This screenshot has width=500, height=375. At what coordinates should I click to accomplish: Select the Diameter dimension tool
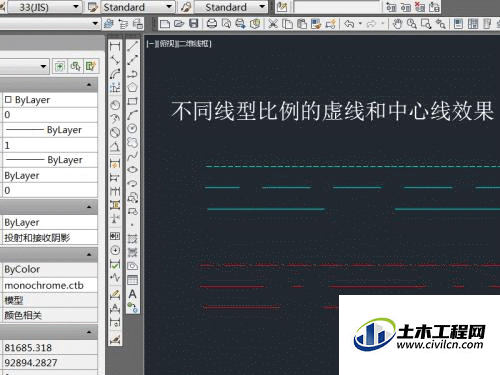click(115, 132)
